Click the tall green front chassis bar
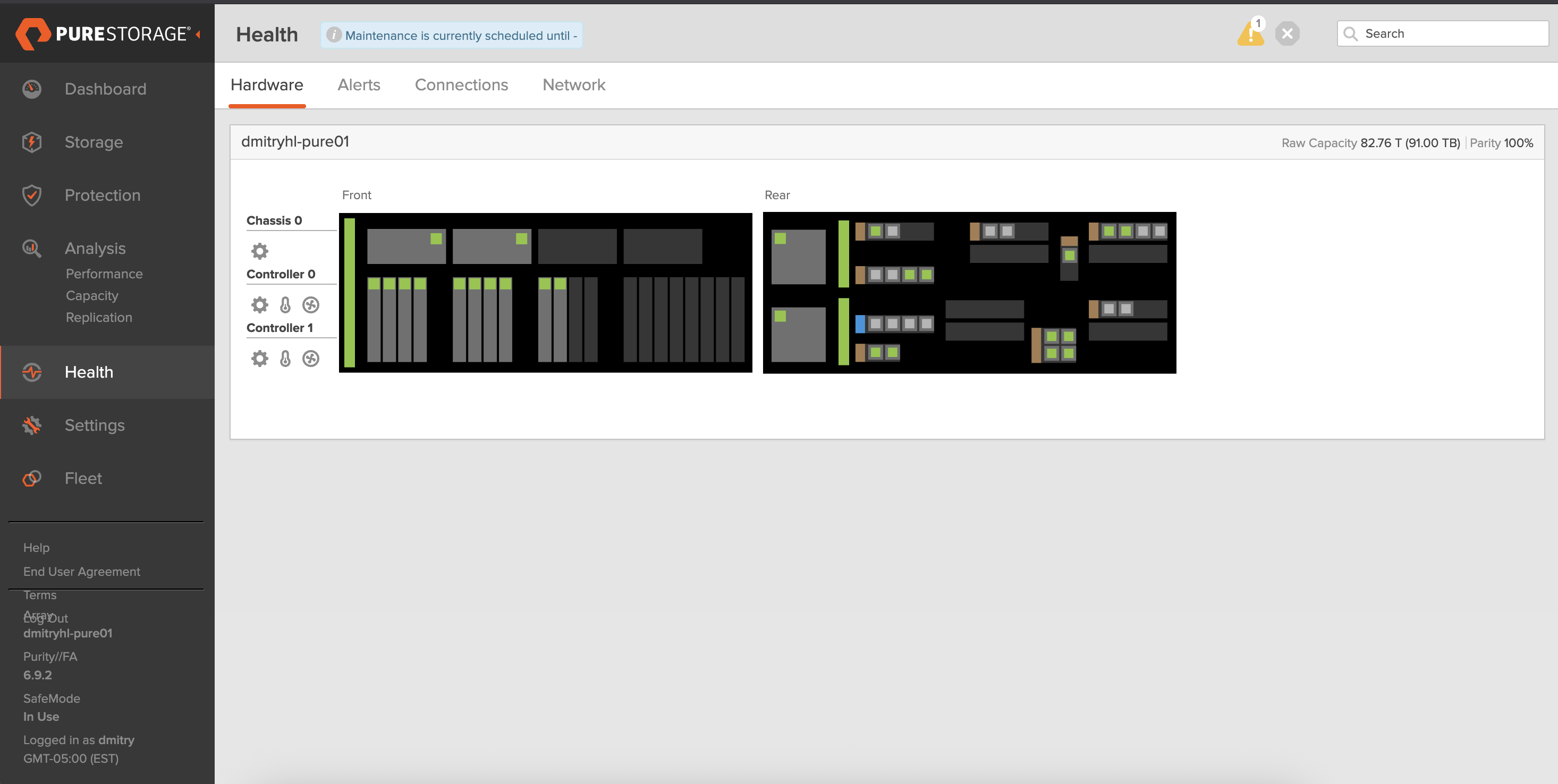 click(x=350, y=293)
